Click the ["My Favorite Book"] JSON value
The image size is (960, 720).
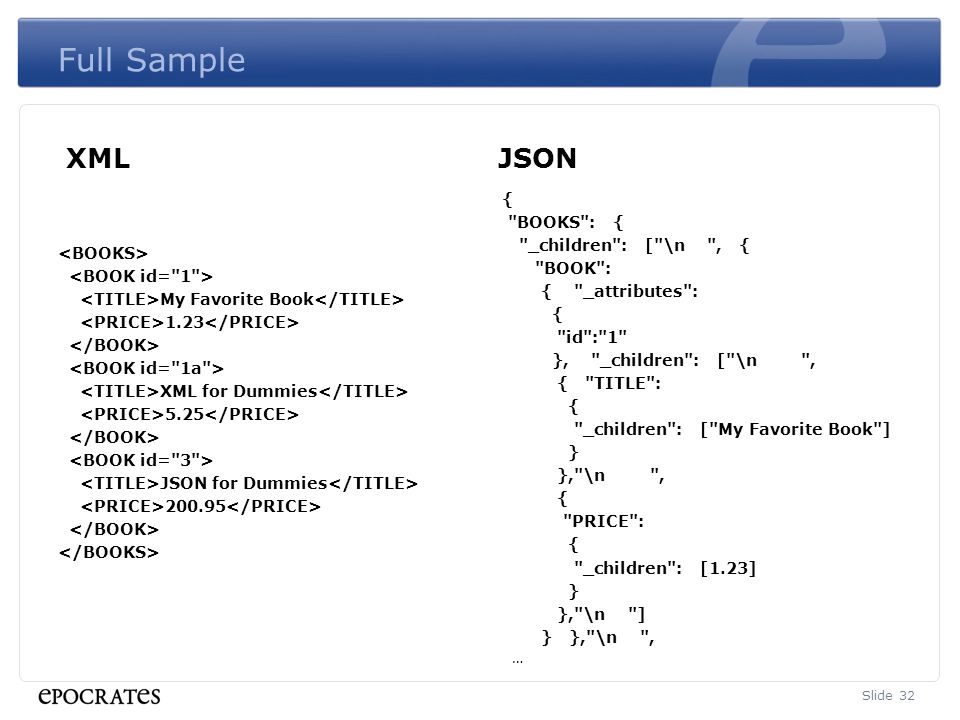[x=795, y=429]
